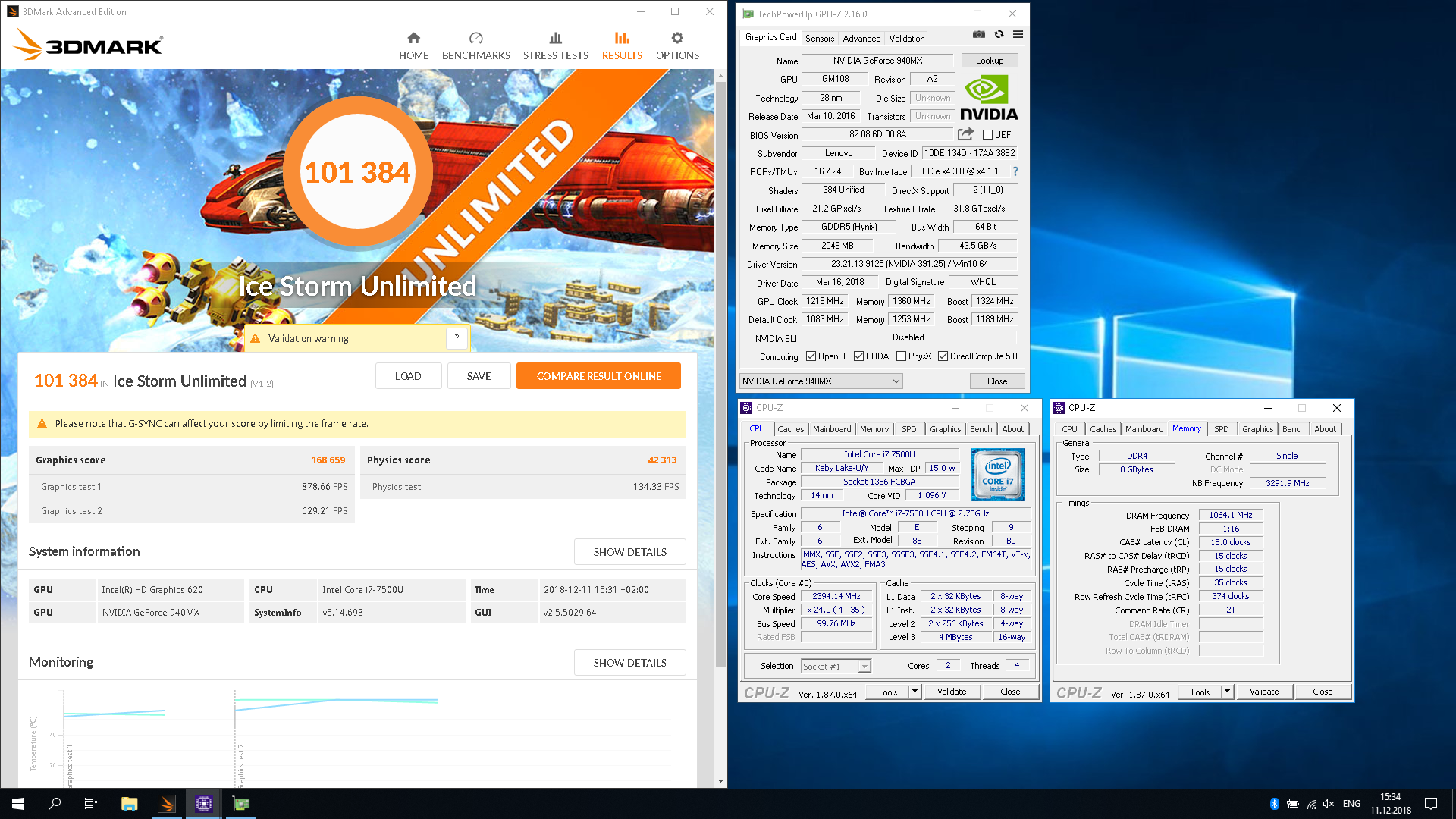This screenshot has width=1456, height=819.
Task: Switch to Sensors tab in GPU-Z
Action: tap(819, 39)
